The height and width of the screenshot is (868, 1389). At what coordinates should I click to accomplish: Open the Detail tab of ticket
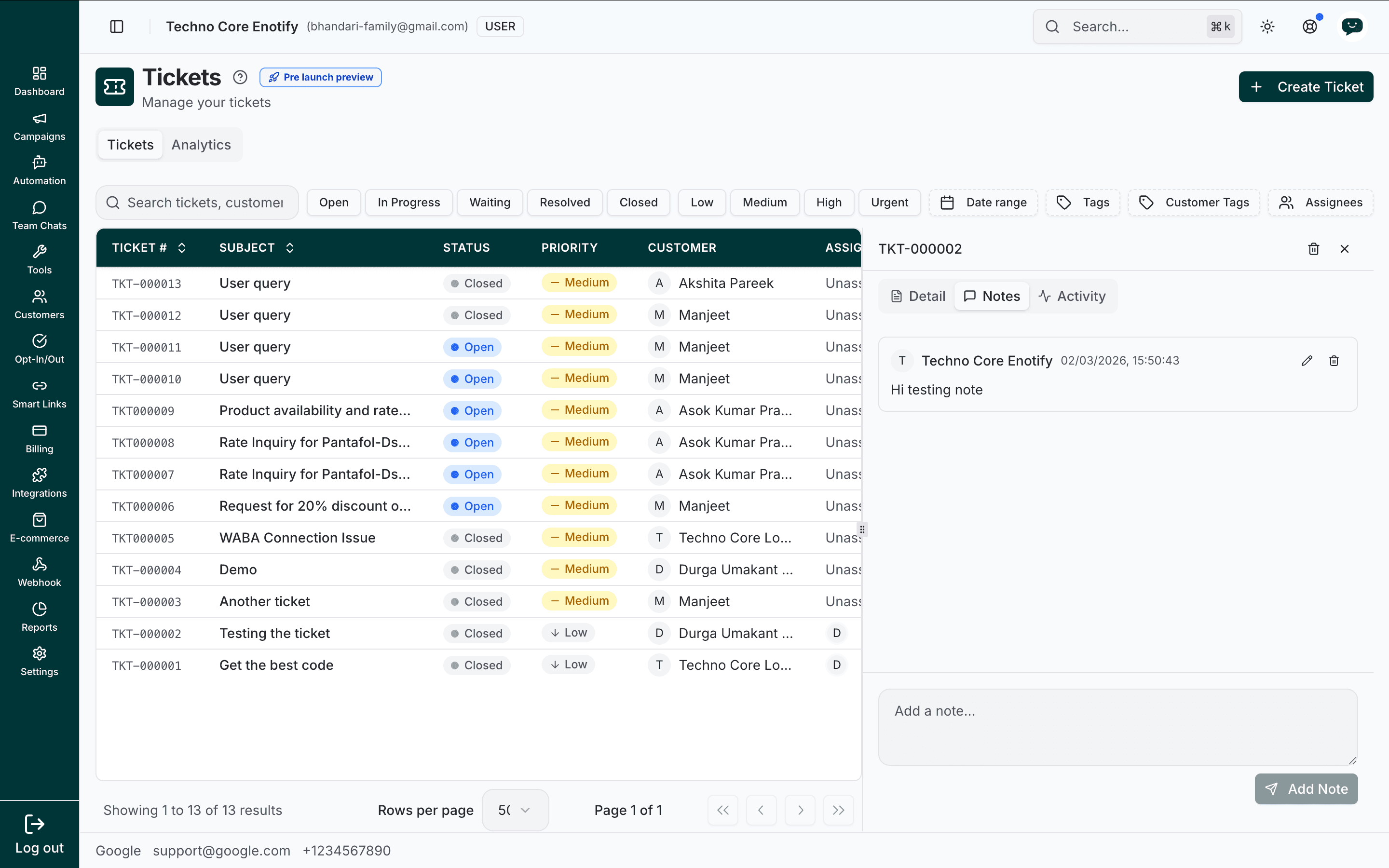click(x=918, y=296)
